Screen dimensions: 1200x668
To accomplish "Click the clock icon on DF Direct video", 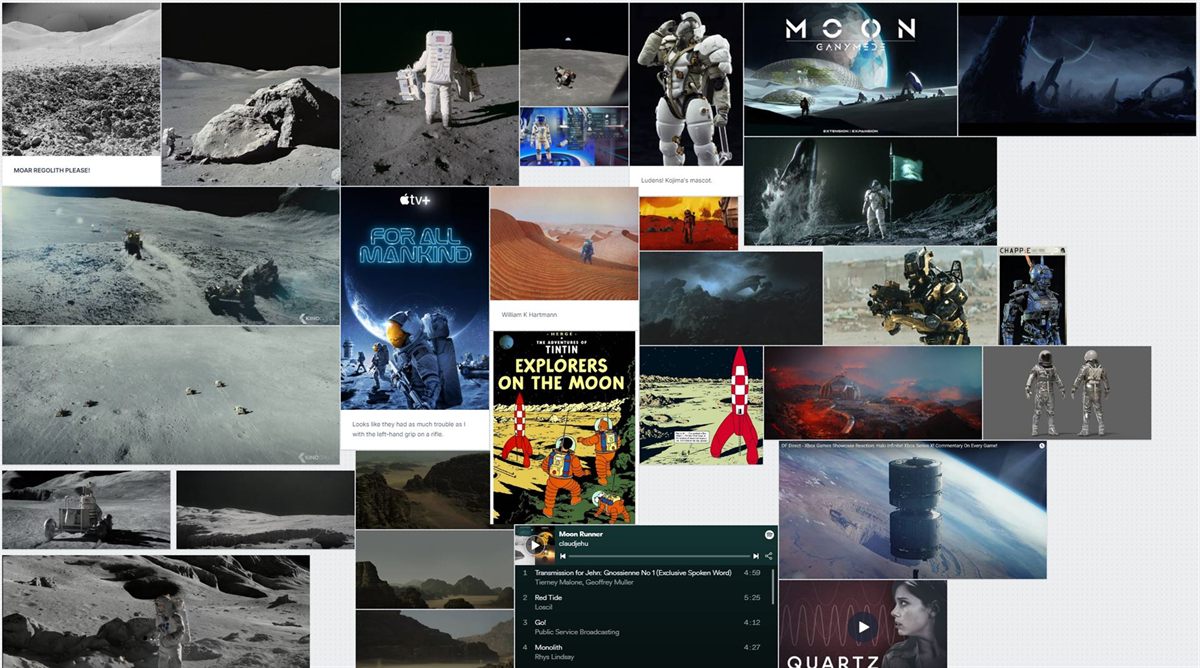I will pyautogui.click(x=1041, y=445).
